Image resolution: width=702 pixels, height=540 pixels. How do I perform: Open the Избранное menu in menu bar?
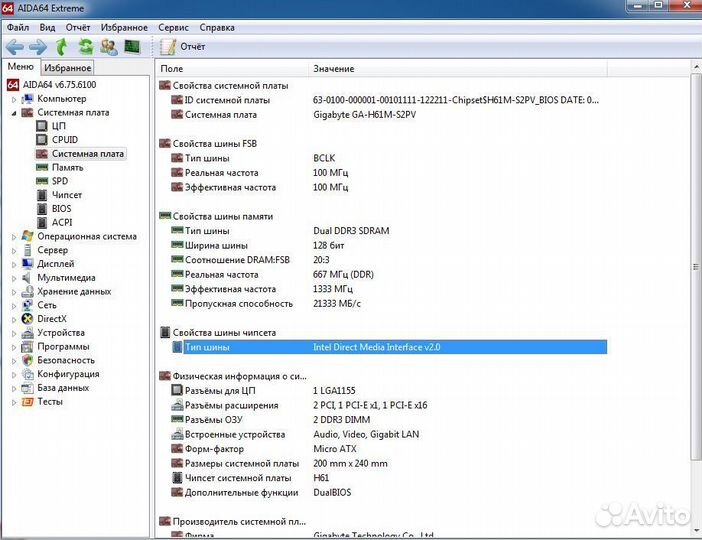[124, 28]
